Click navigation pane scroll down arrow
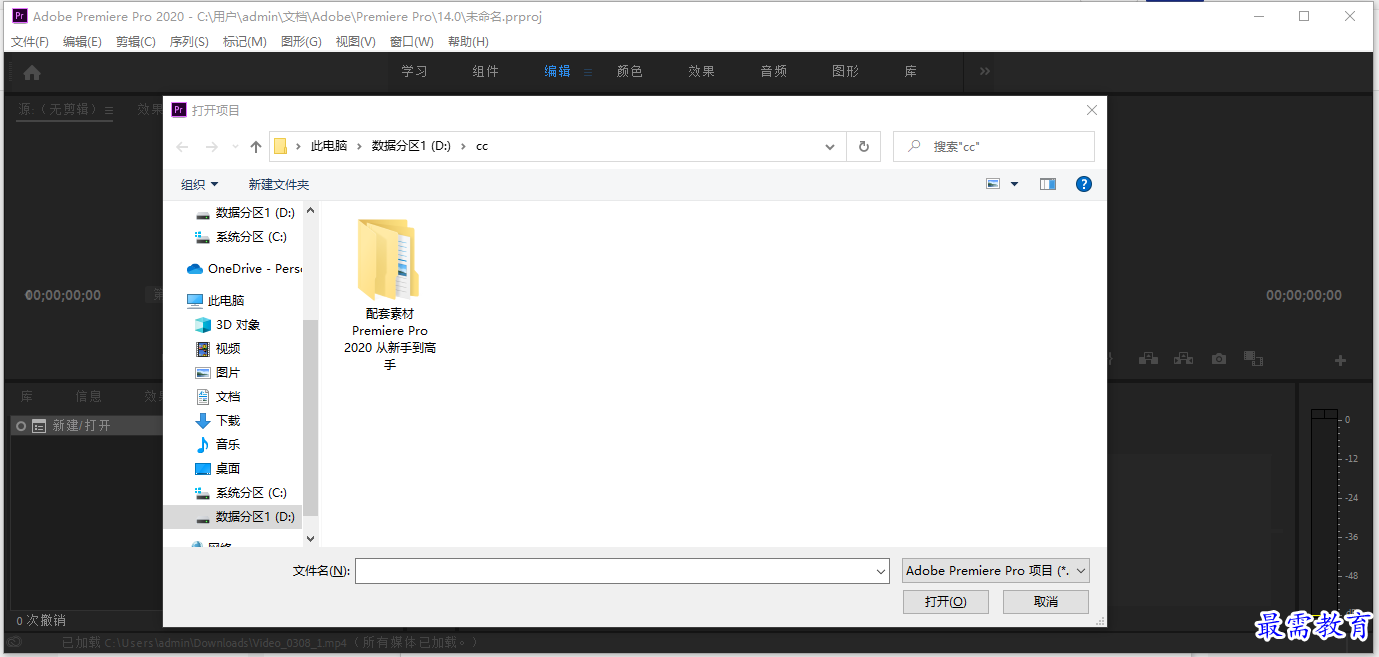 tap(310, 538)
